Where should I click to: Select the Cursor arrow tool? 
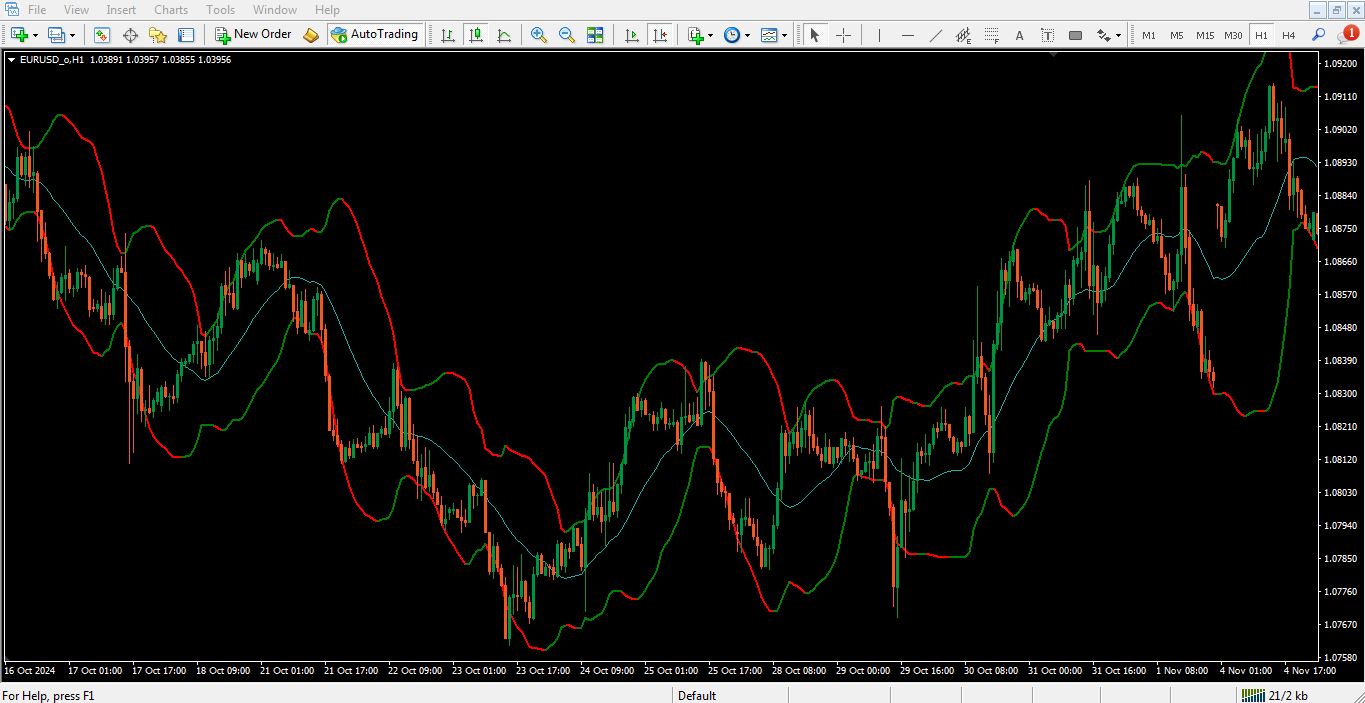tap(815, 35)
